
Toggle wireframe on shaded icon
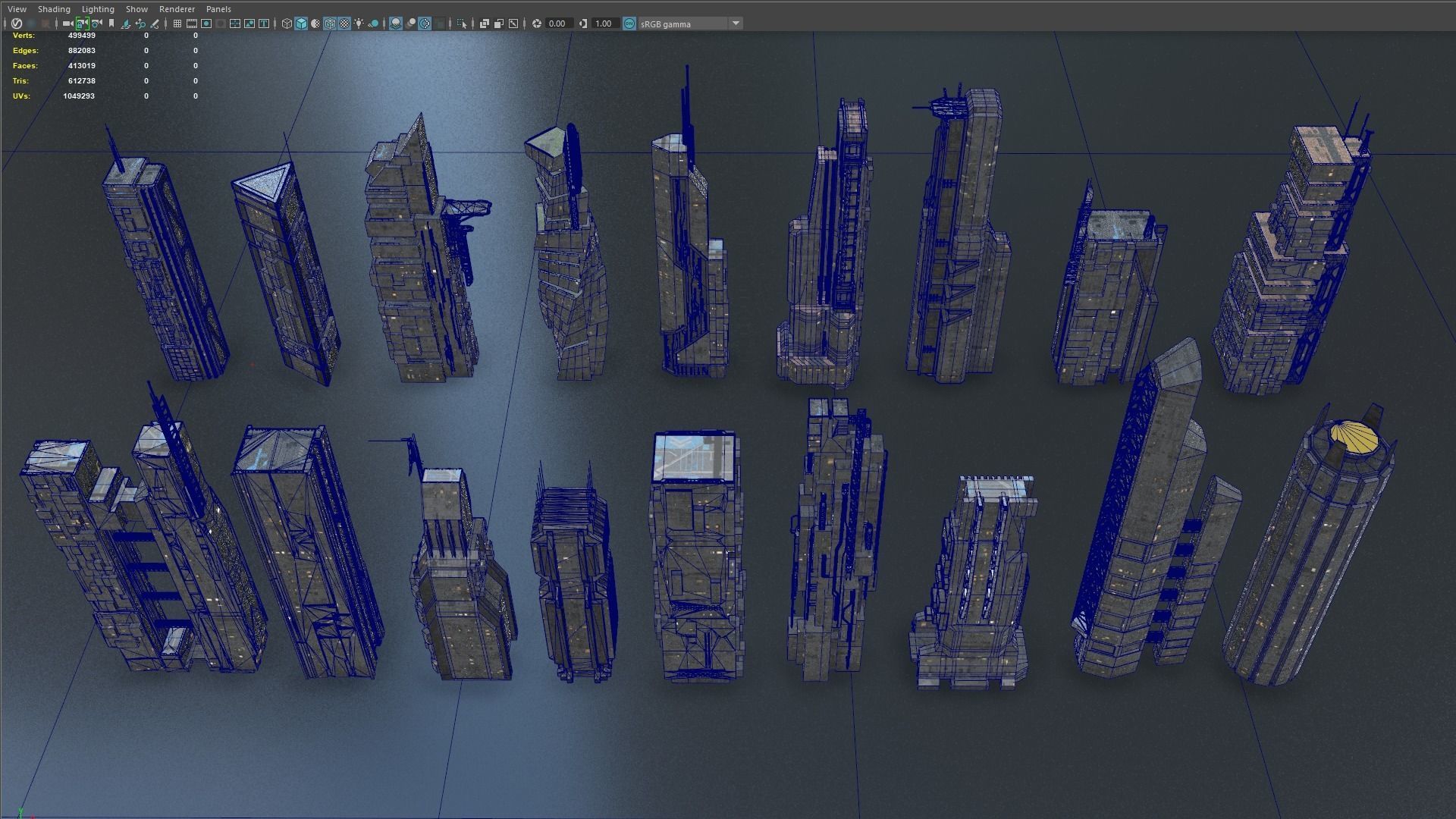pos(330,24)
